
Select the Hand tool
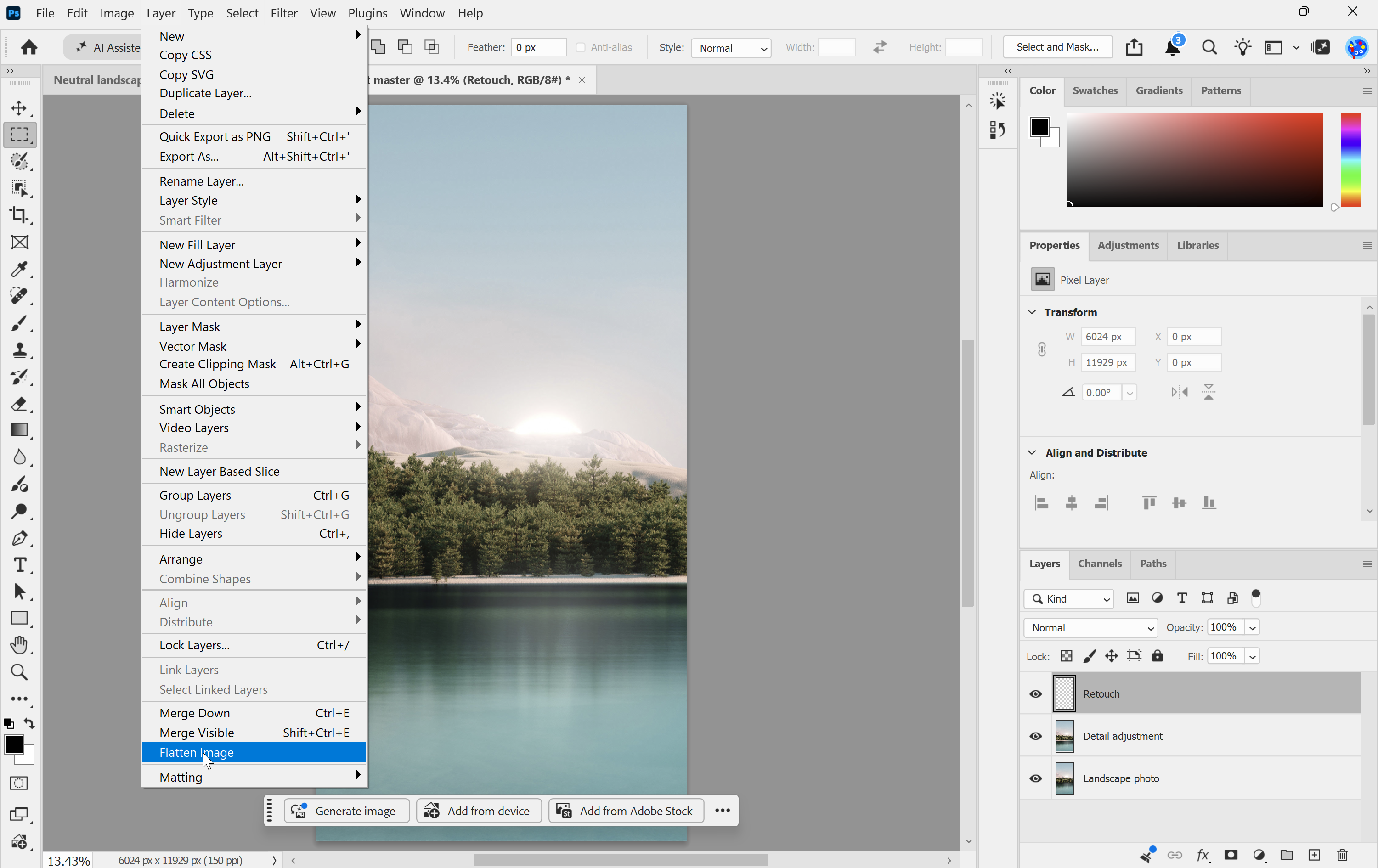coord(19,645)
